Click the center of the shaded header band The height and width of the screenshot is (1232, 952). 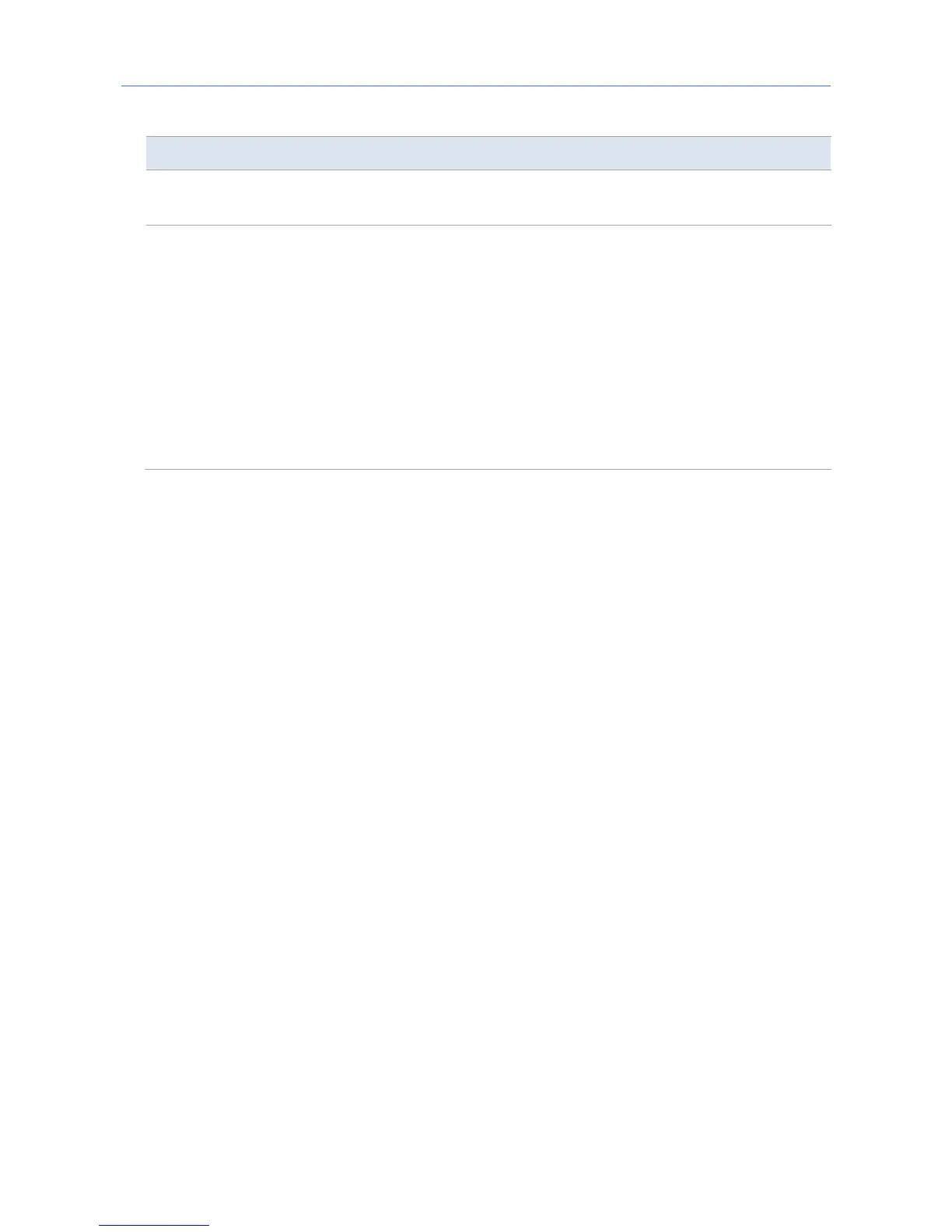coord(488,153)
